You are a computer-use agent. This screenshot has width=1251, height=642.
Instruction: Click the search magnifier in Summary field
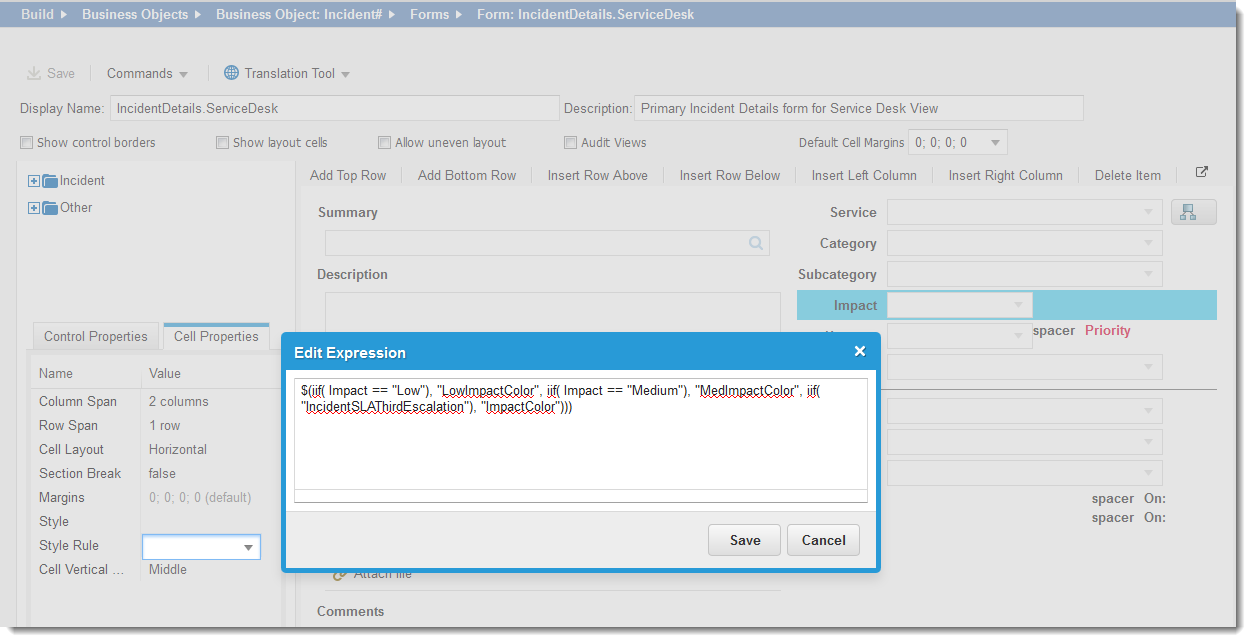point(756,243)
